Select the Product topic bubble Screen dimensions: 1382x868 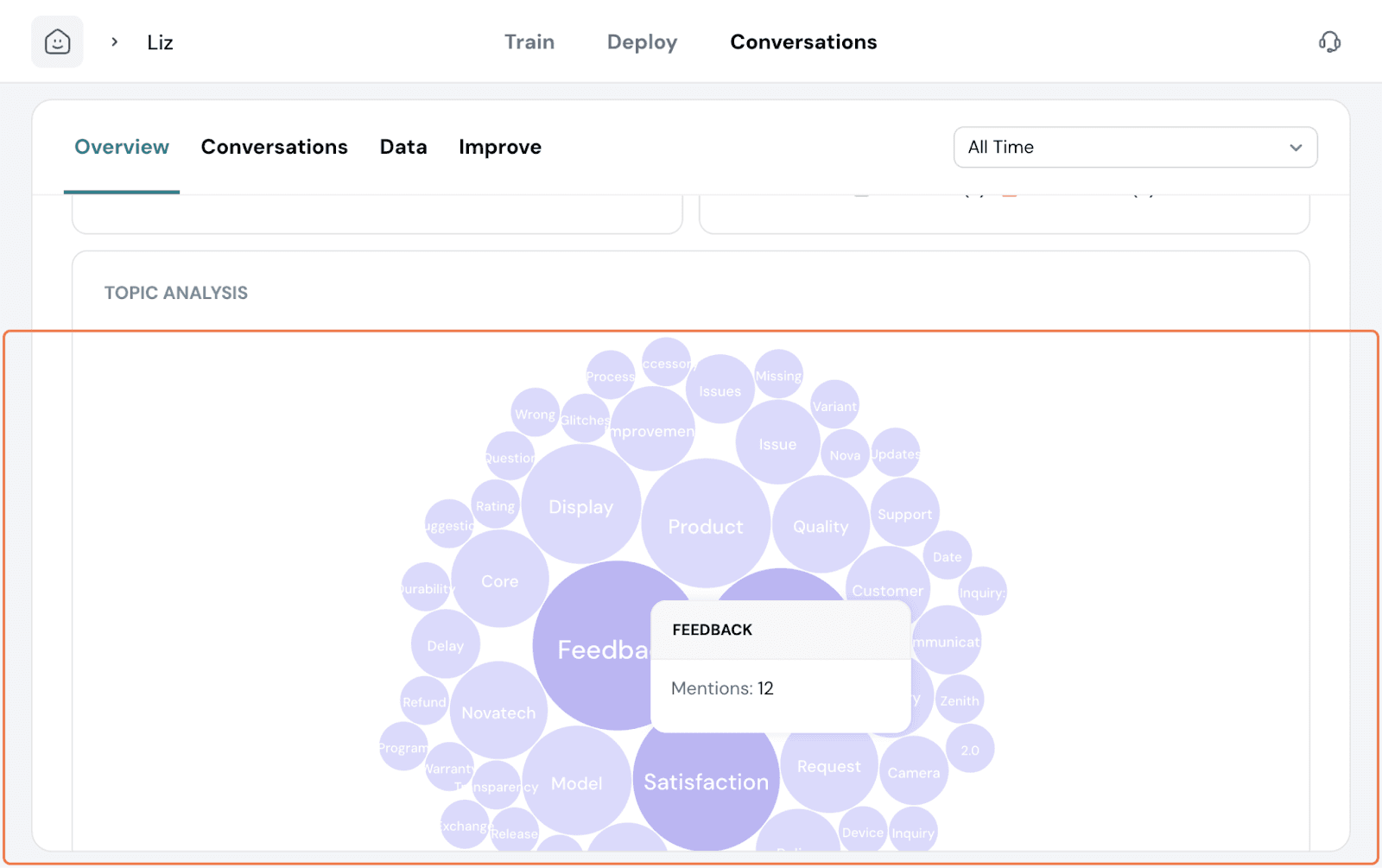(x=705, y=525)
